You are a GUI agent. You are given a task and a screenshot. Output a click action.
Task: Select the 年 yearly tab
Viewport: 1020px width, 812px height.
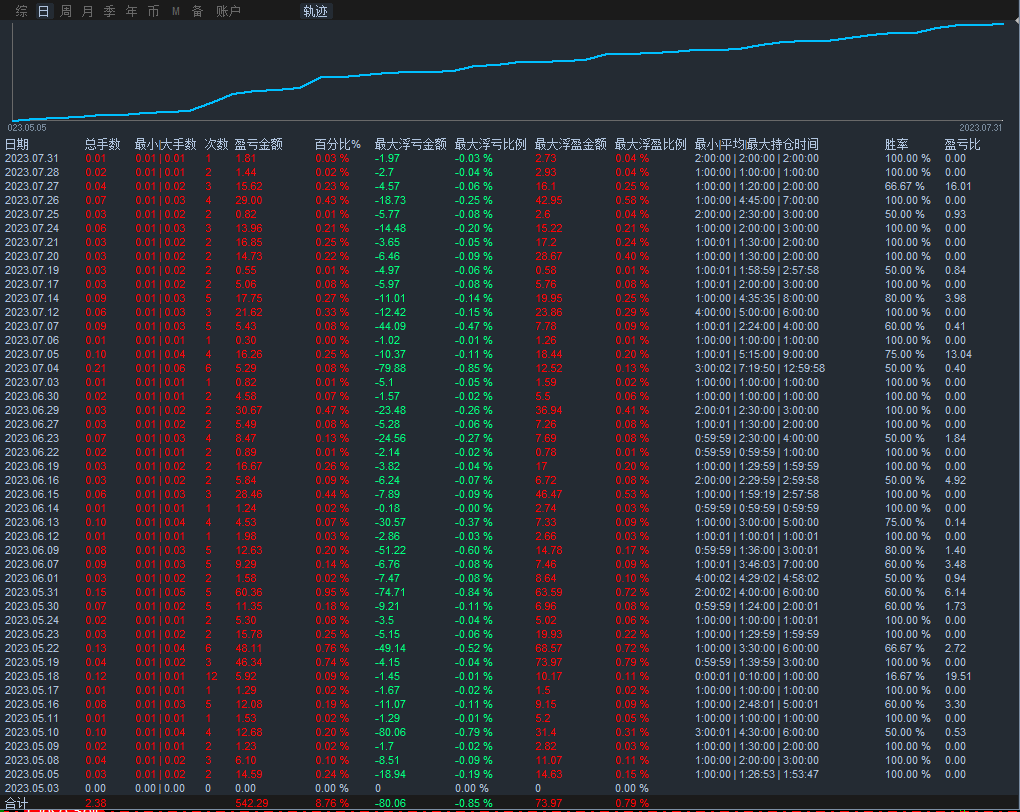(x=131, y=11)
